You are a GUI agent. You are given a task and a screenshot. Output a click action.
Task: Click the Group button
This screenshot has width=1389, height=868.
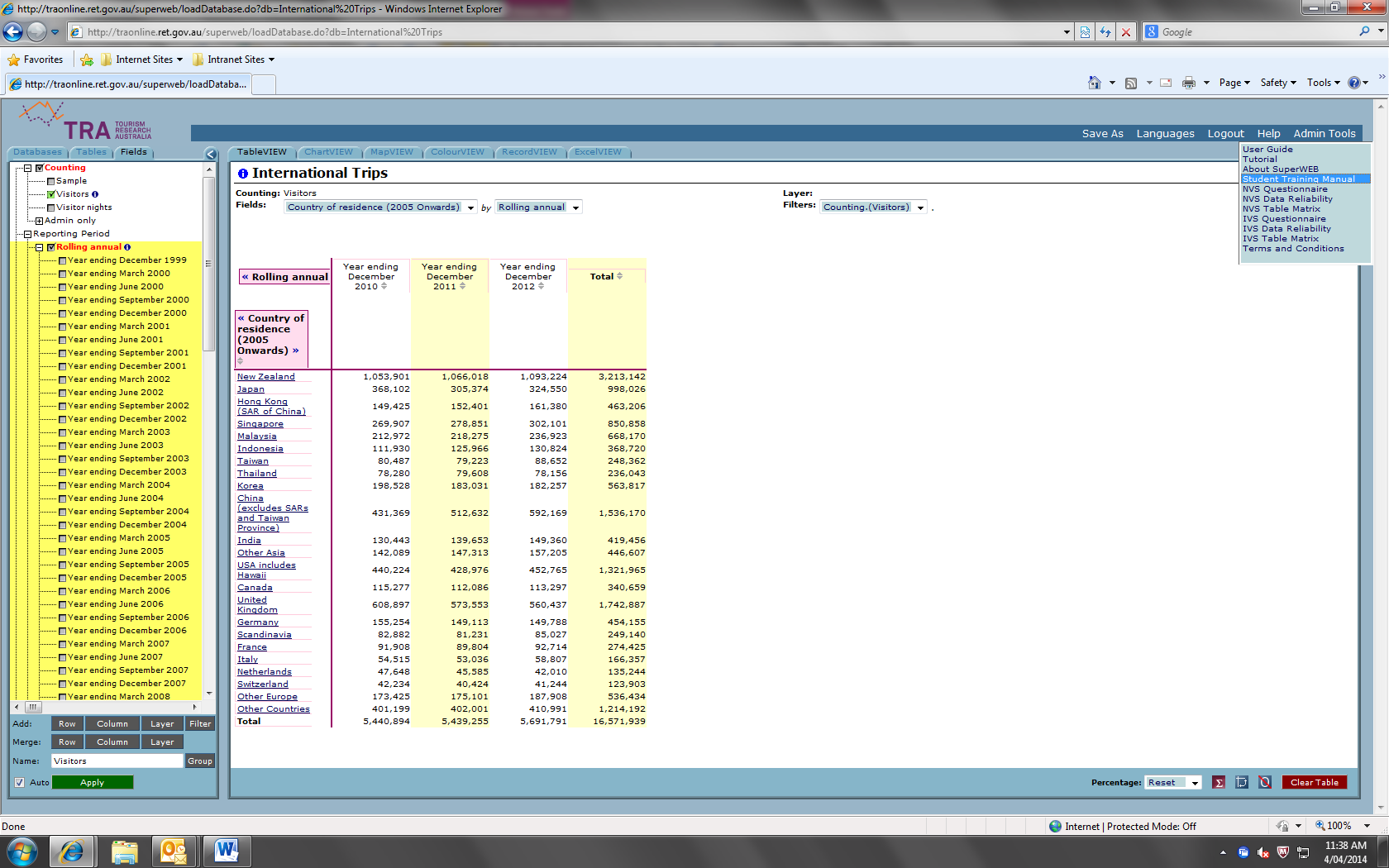(200, 761)
